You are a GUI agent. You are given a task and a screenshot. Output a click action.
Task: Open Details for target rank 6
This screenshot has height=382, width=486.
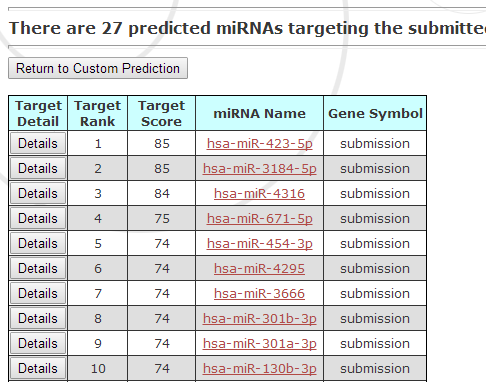pyautogui.click(x=38, y=268)
